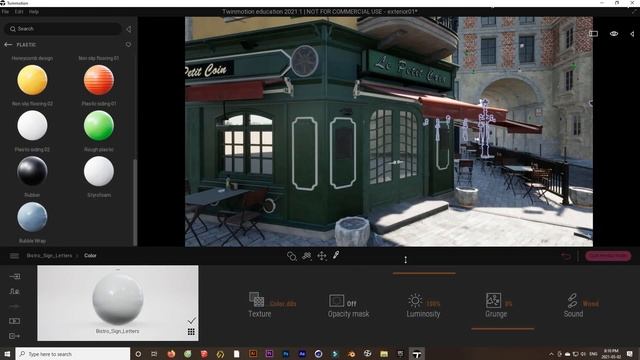The width and height of the screenshot is (640, 360).
Task: Click the link materials tool icon
Action: (x=291, y=256)
